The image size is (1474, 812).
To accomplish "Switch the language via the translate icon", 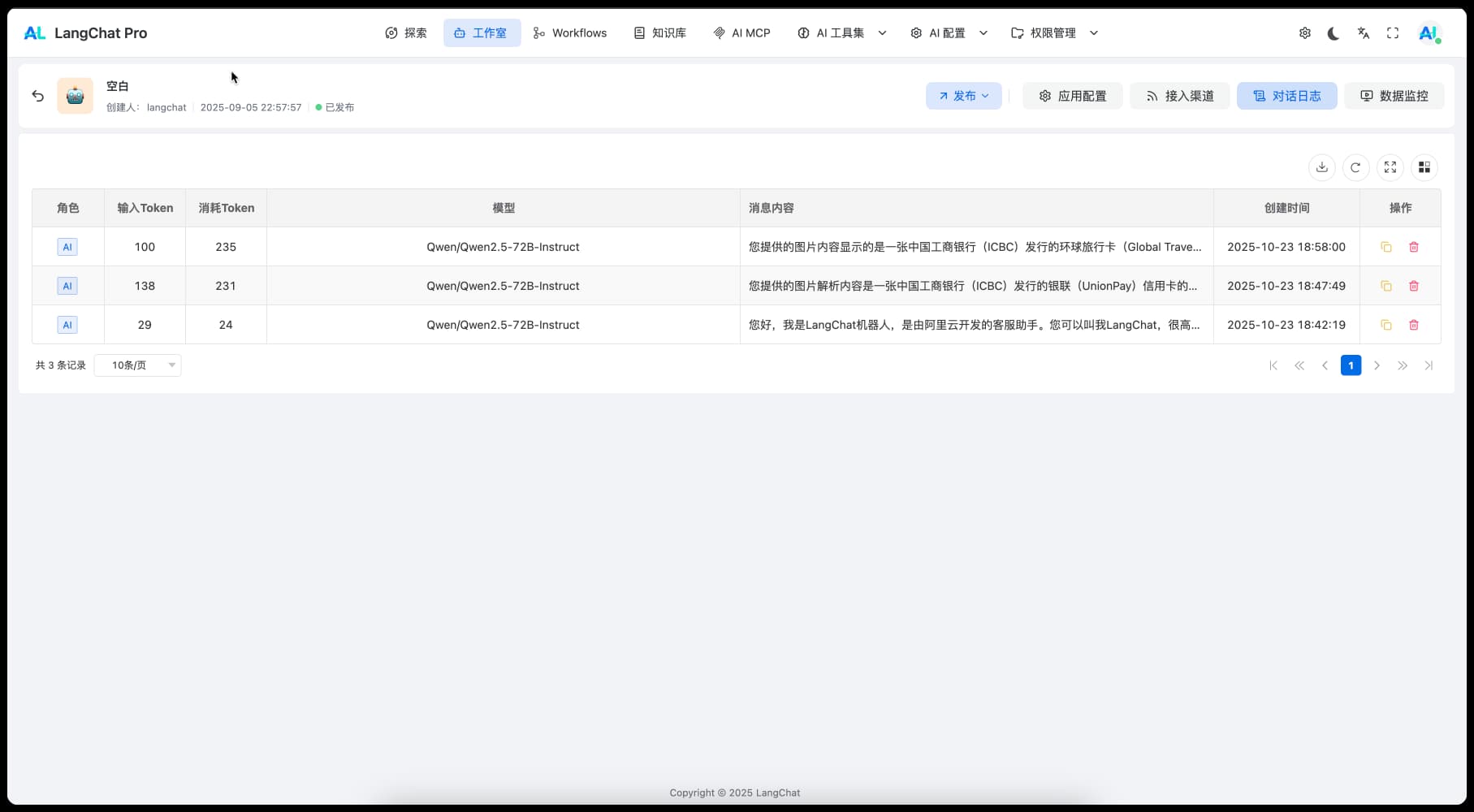I will click(x=1363, y=33).
